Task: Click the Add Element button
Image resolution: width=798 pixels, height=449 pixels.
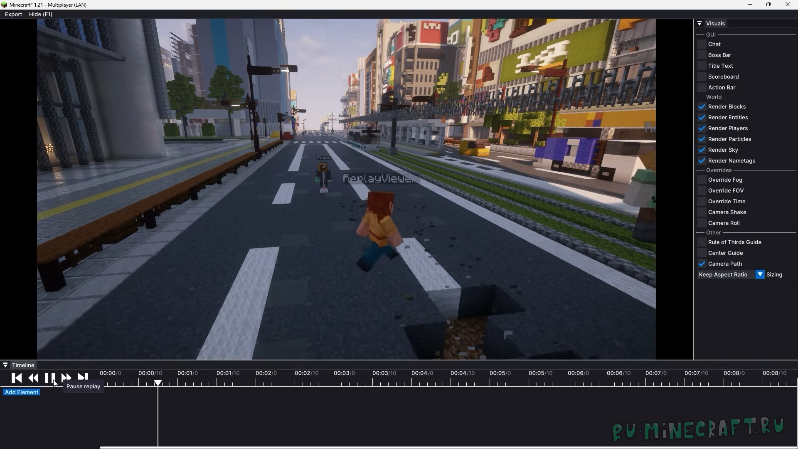Action: coord(21,392)
